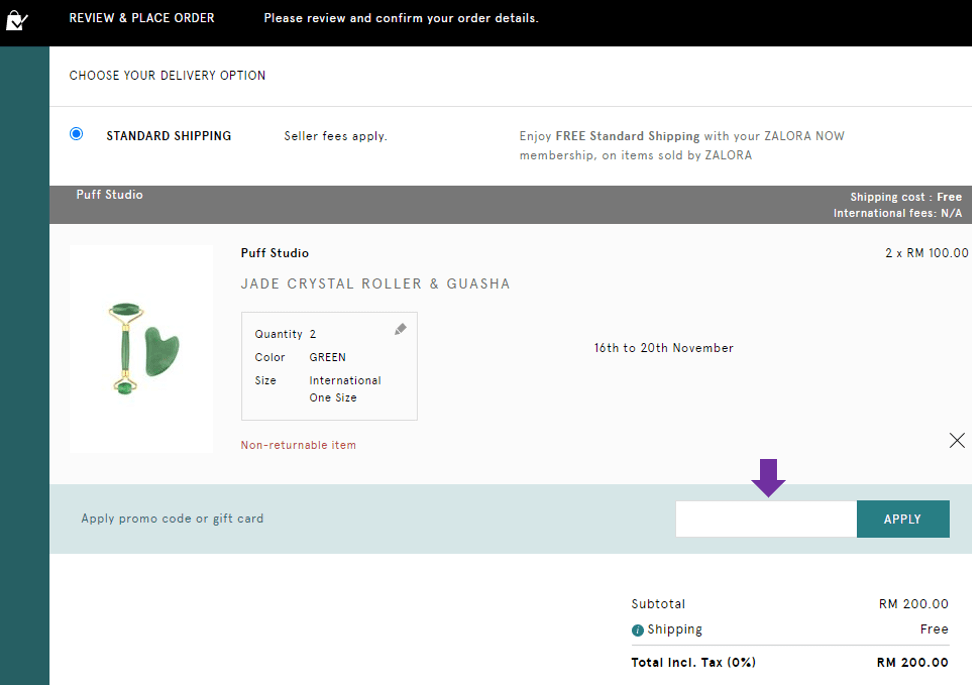Apply the promo code with APPLY button
972x685 pixels.
tap(903, 519)
